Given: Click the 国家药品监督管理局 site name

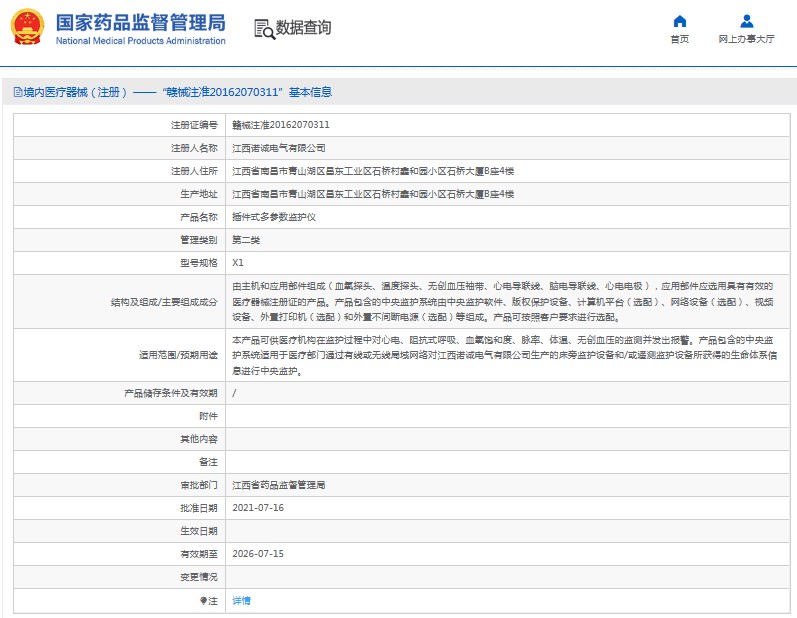Looking at the screenshot, I should [140, 22].
